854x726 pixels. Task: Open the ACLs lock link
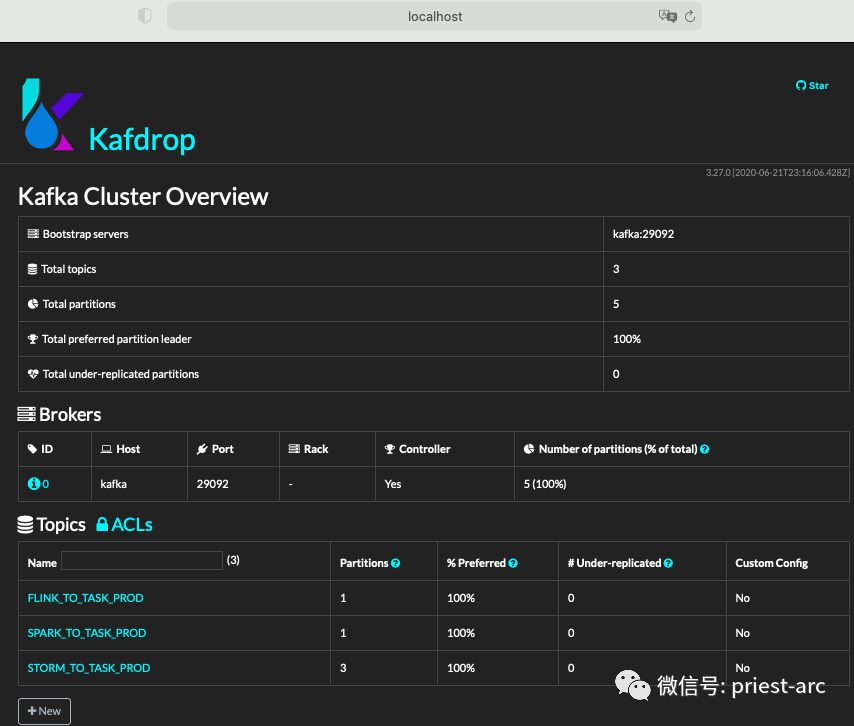(124, 525)
